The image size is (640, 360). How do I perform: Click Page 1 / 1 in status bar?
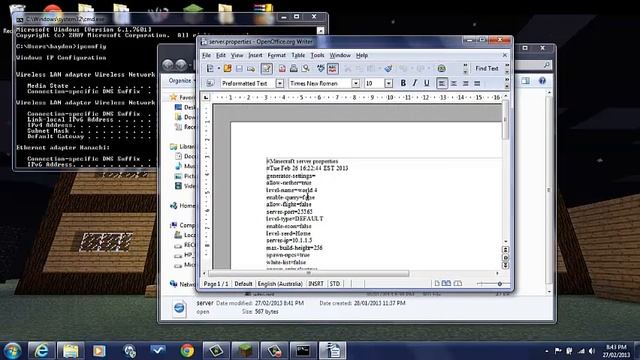[x=216, y=284]
